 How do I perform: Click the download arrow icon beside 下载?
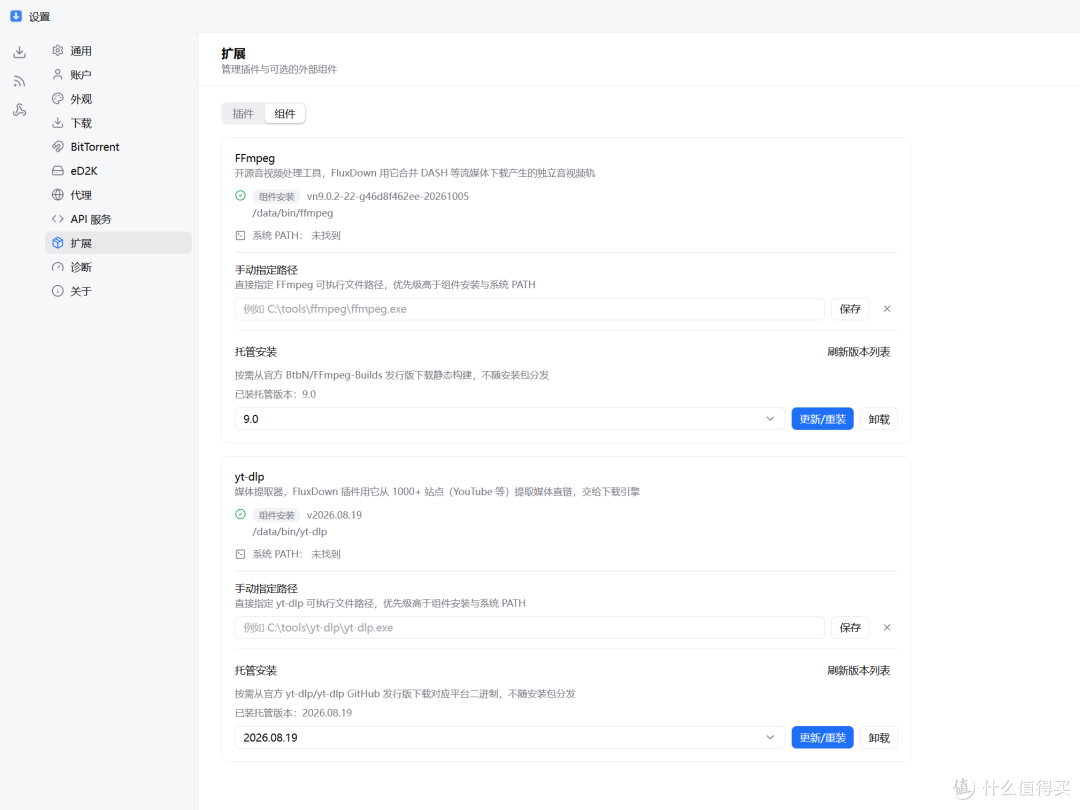click(x=58, y=123)
